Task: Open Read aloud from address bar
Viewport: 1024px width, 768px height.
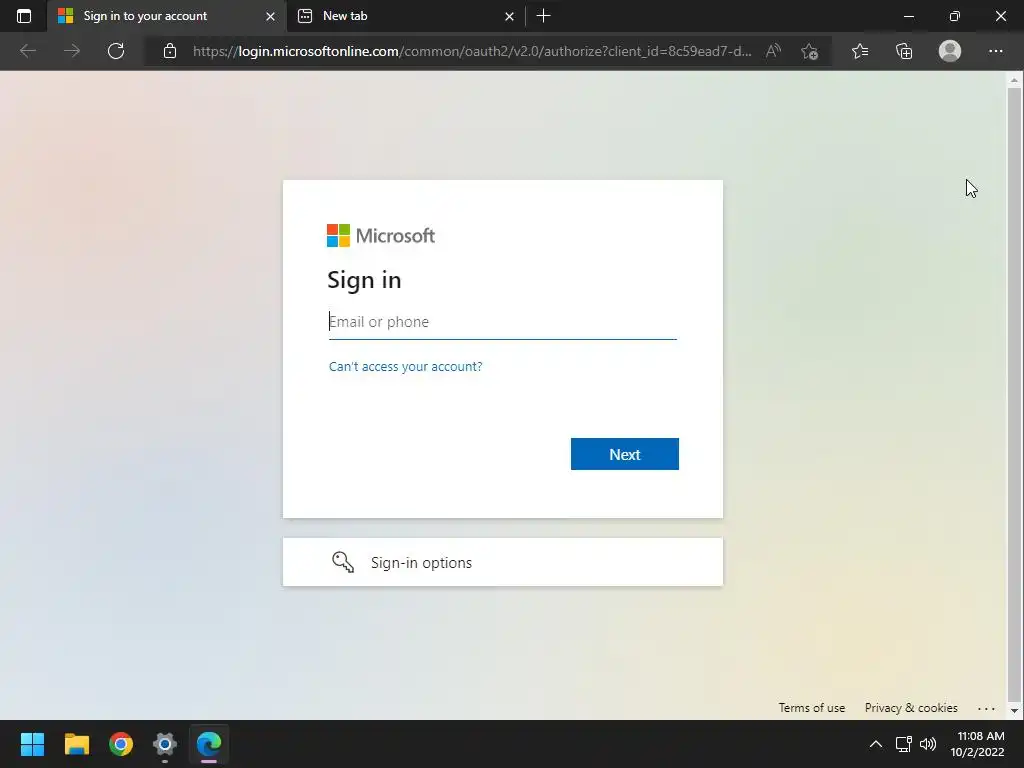Action: tap(773, 51)
